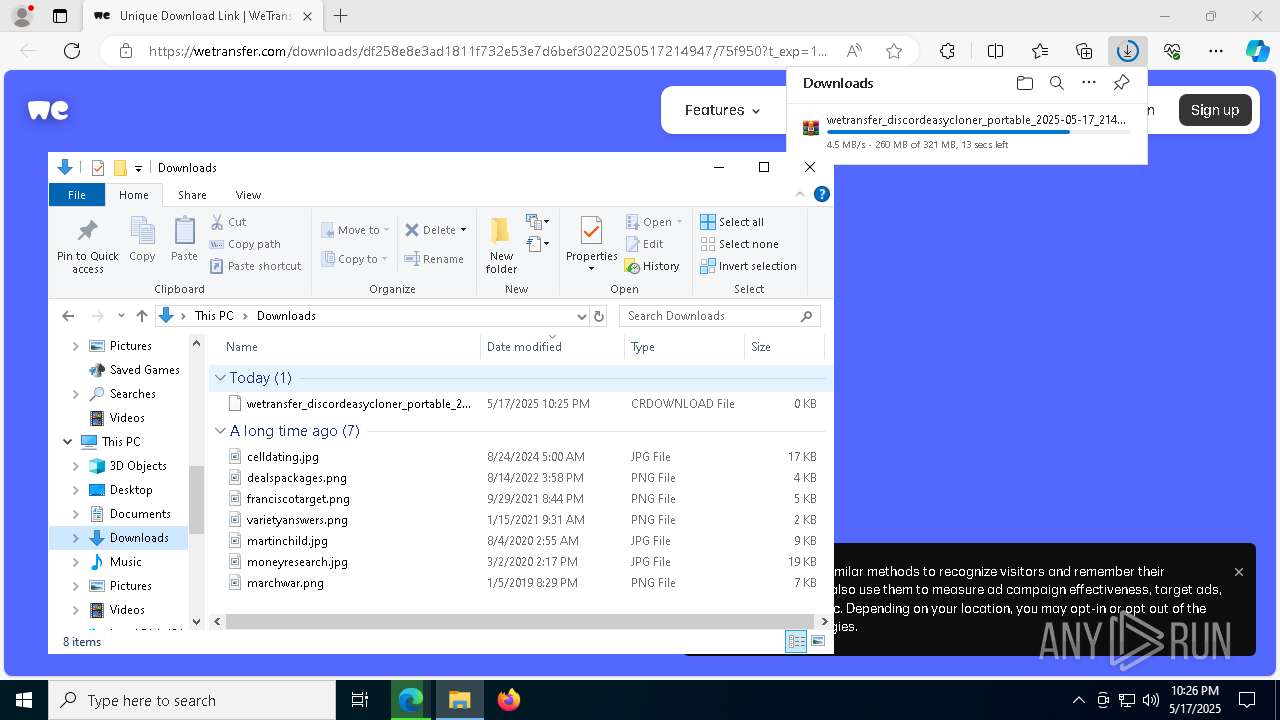The image size is (1280, 720).
Task: Open the Favorites list icon
Action: (1040, 51)
